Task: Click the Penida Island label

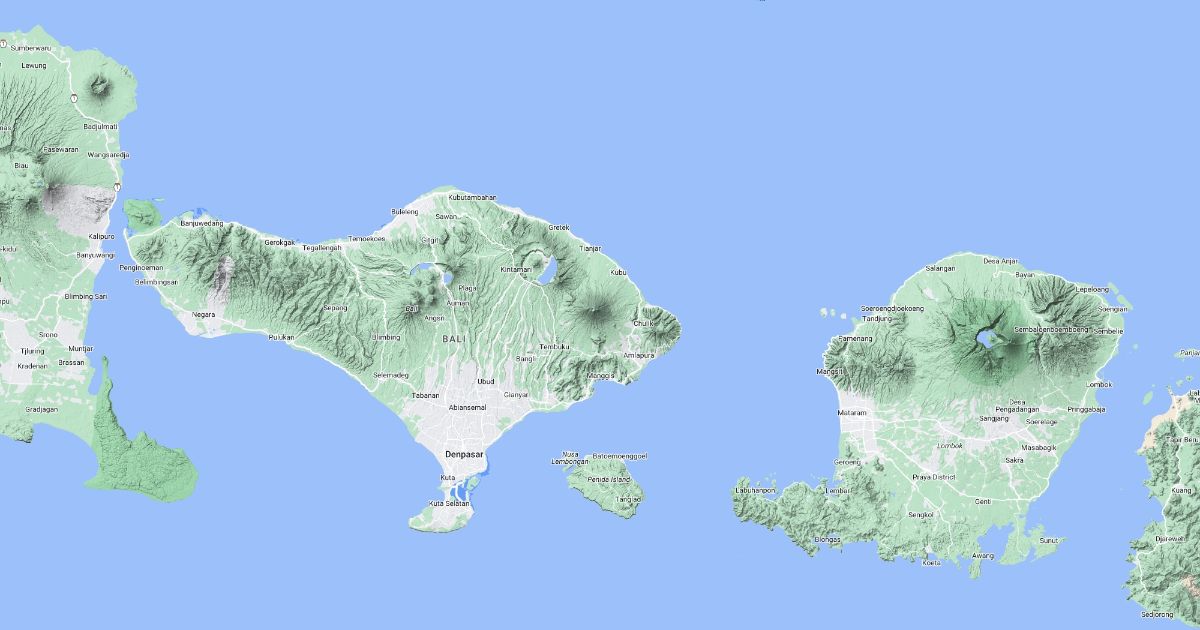Action: point(610,478)
